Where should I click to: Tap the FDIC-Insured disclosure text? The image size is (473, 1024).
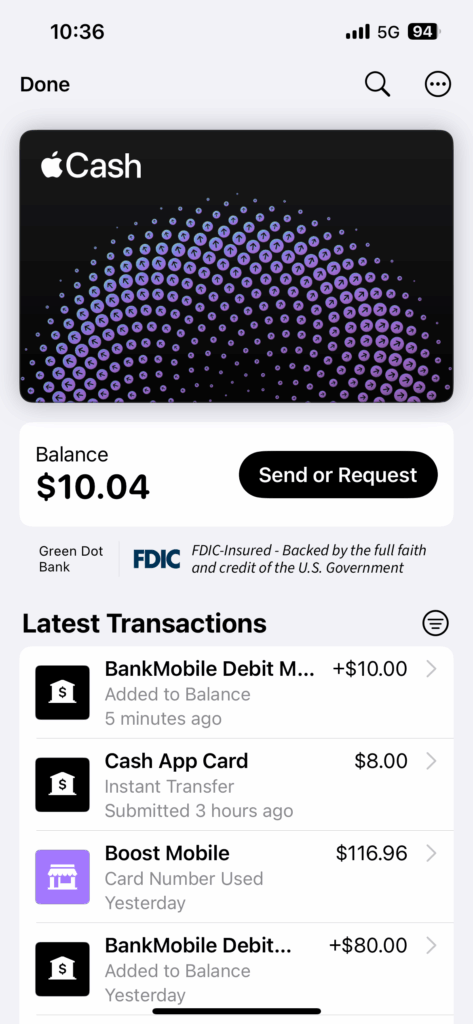308,559
